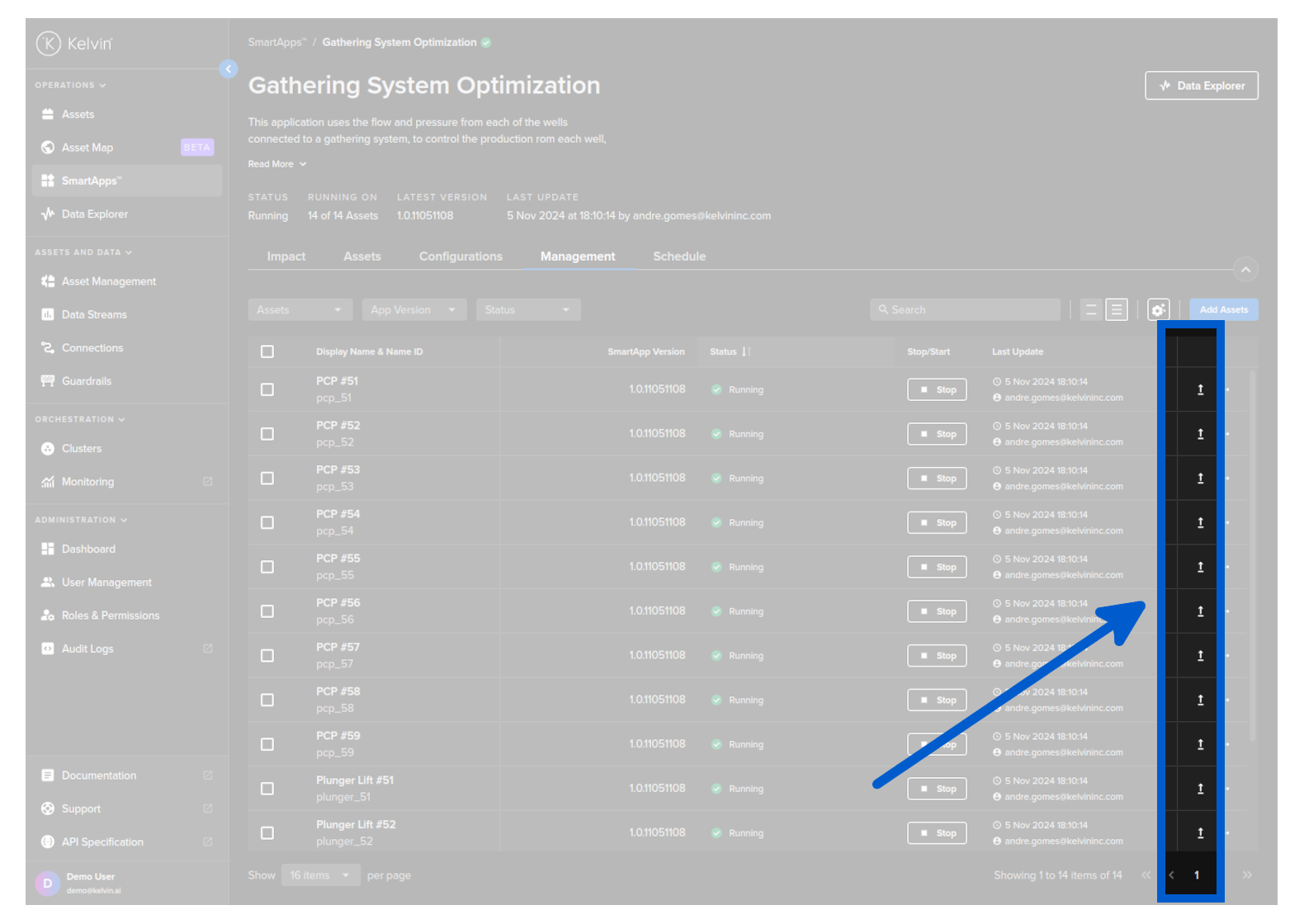Open the Schedule tab
1304x924 pixels.
pos(679,257)
